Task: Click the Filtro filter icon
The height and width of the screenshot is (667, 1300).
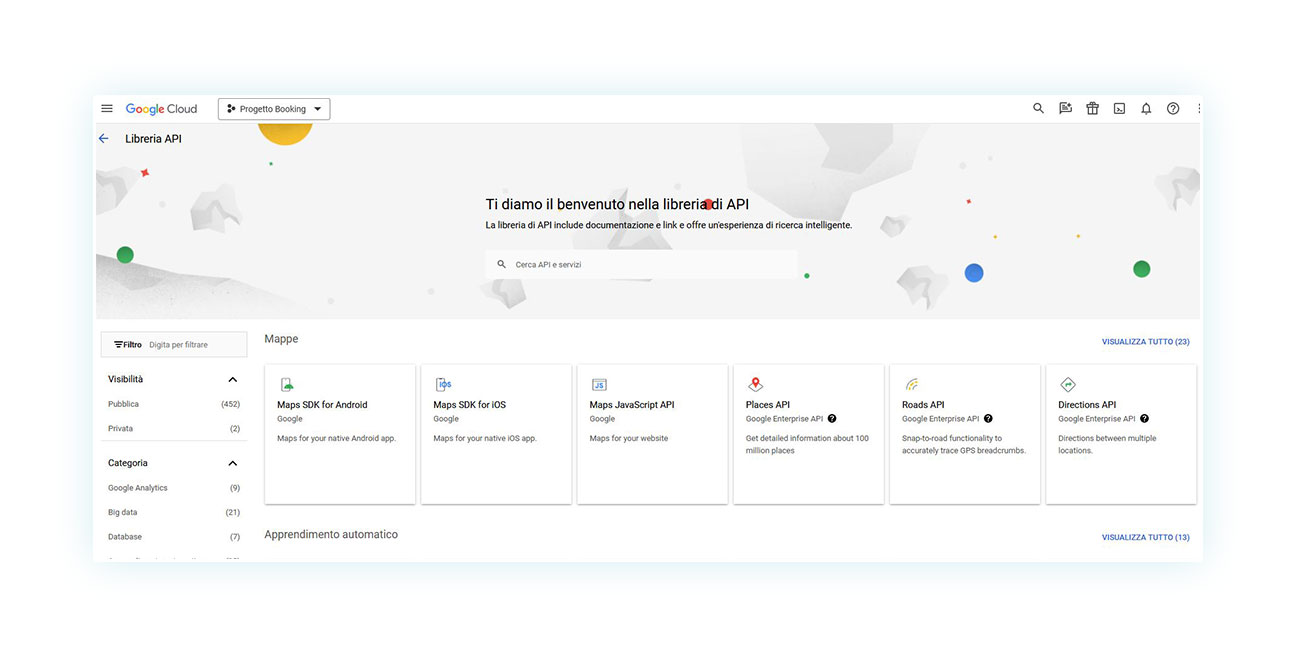Action: [118, 345]
